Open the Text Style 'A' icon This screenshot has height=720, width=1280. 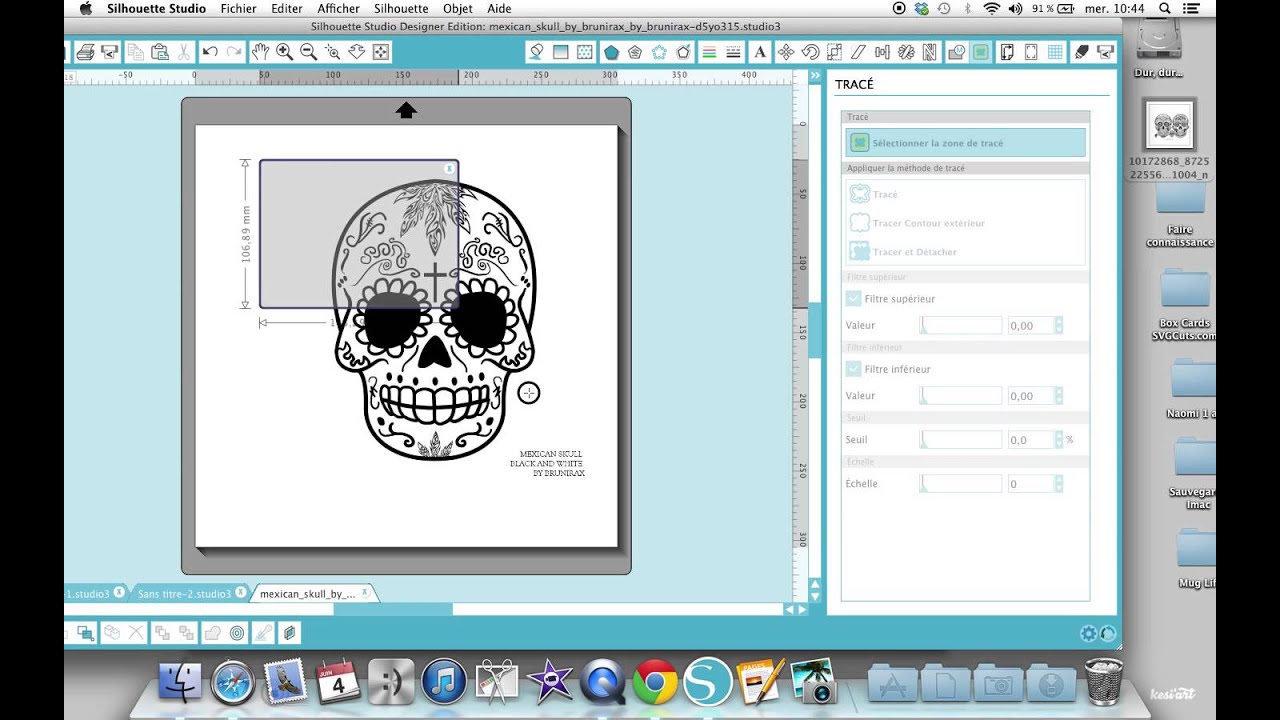pos(760,52)
